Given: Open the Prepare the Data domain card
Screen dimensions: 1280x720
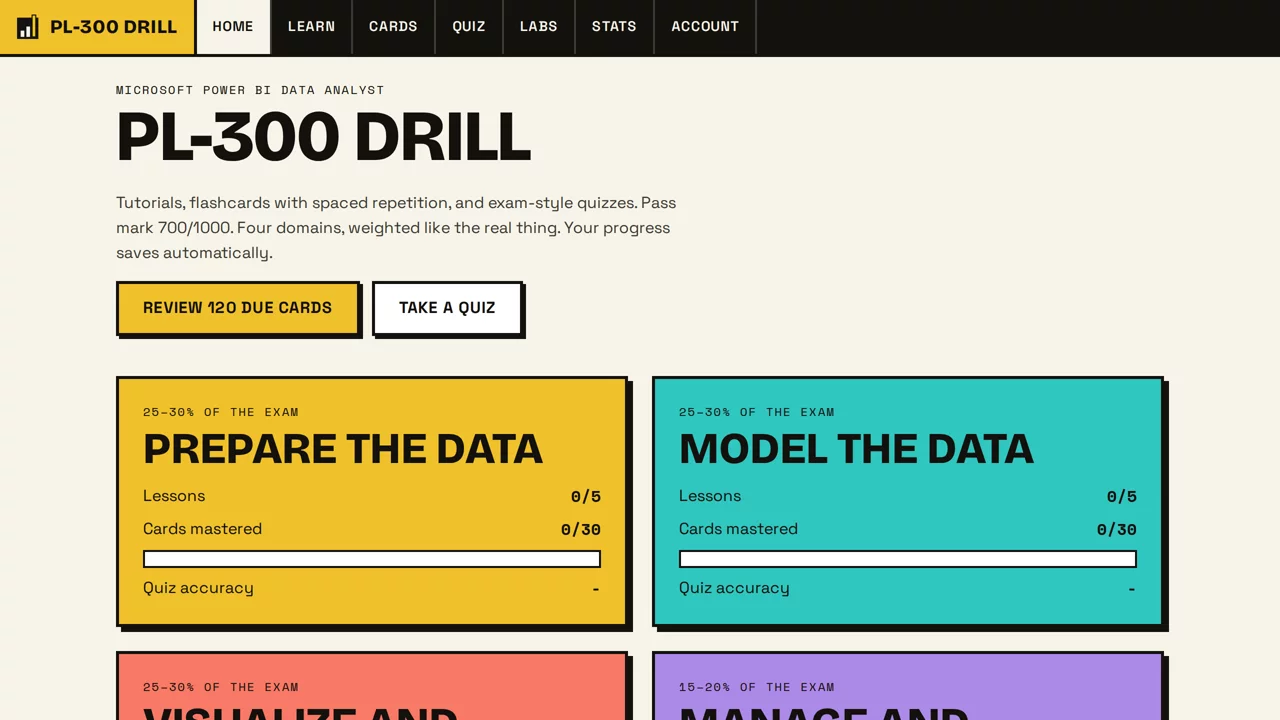Looking at the screenshot, I should (x=372, y=502).
